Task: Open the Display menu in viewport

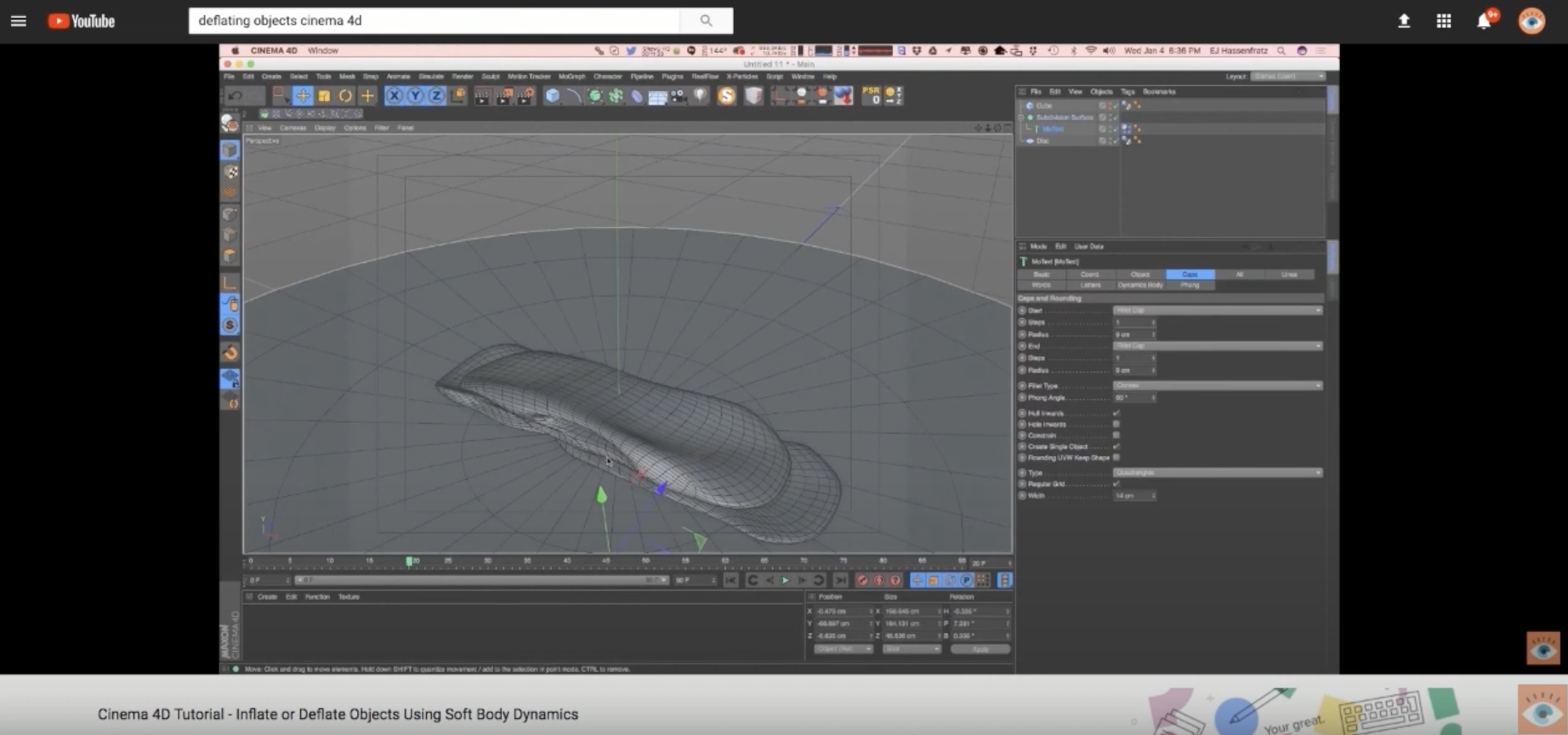Action: point(325,128)
